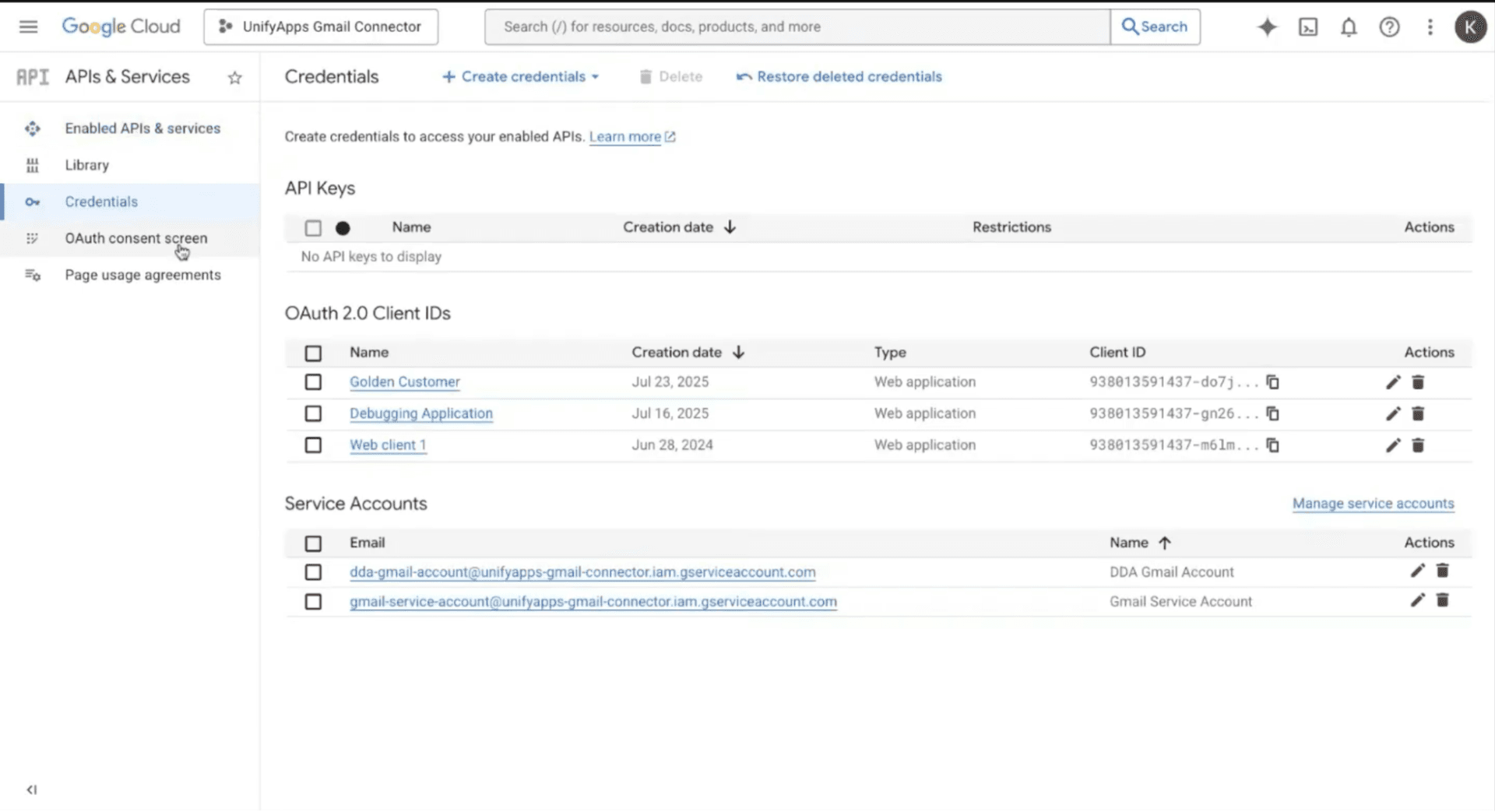Viewport: 1495px width, 812px height.
Task: Toggle select-all checkbox for OAuth Client IDs
Action: click(x=313, y=353)
